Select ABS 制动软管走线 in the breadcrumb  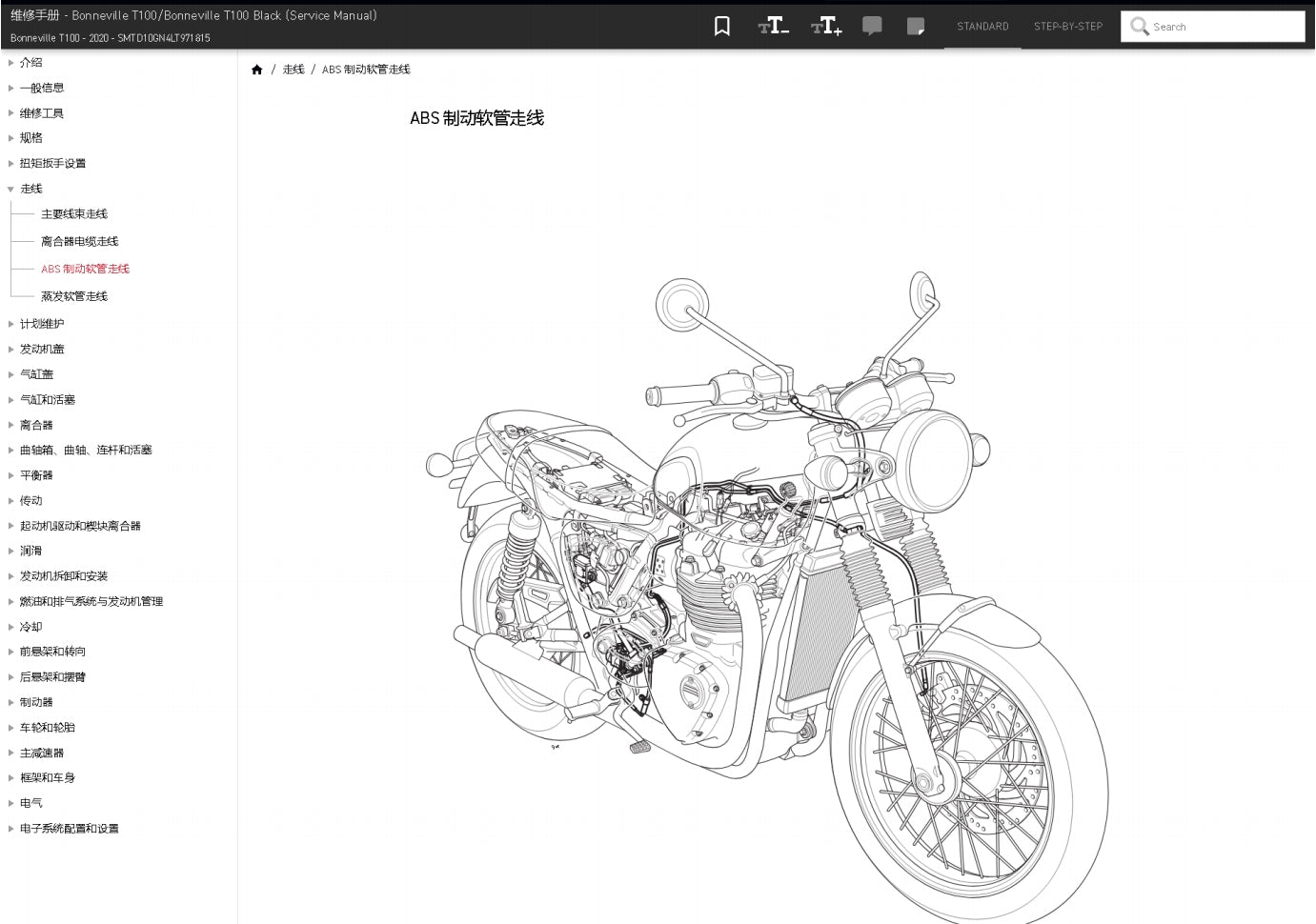pyautogui.click(x=366, y=69)
